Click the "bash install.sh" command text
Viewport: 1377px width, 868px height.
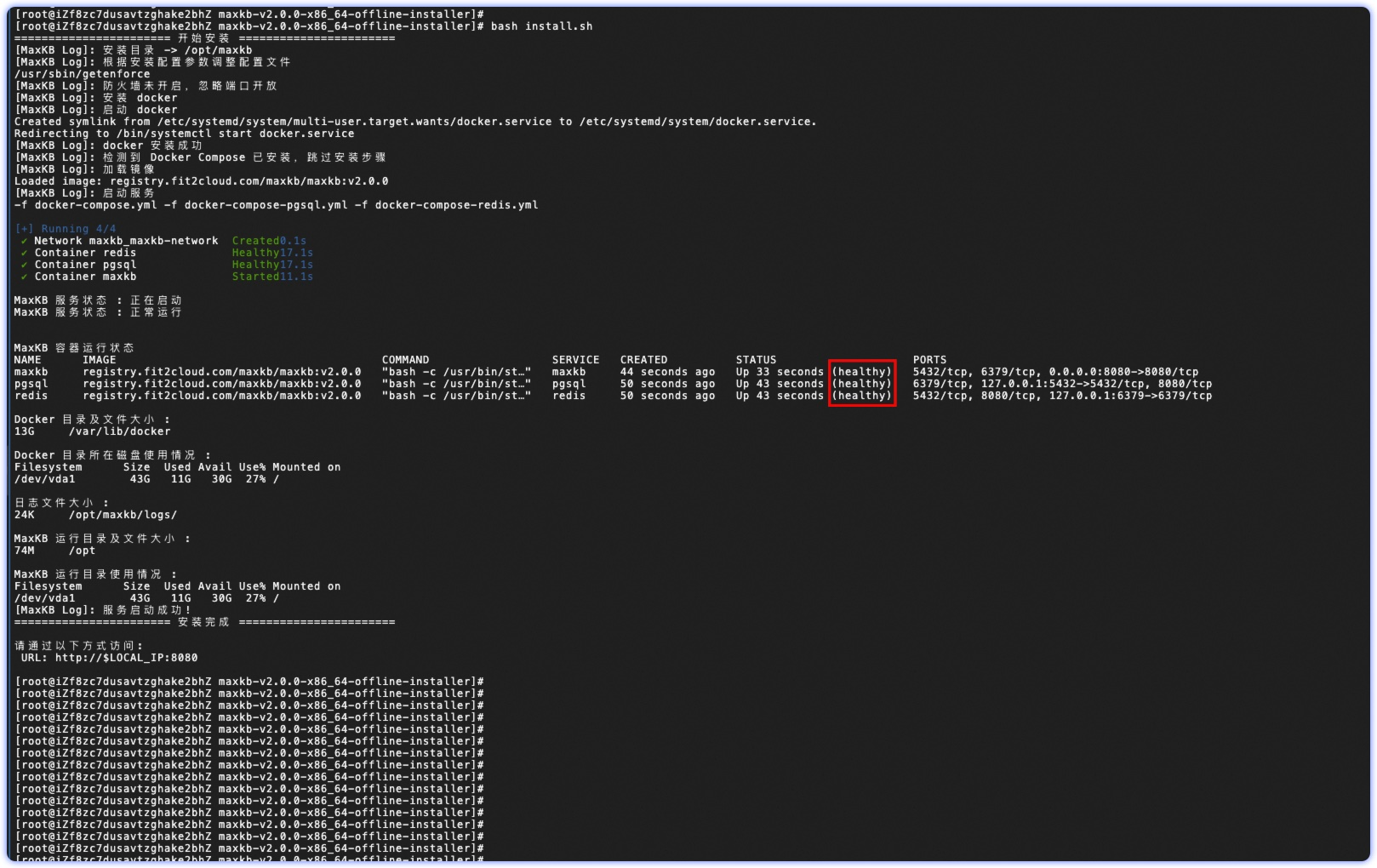point(541,26)
